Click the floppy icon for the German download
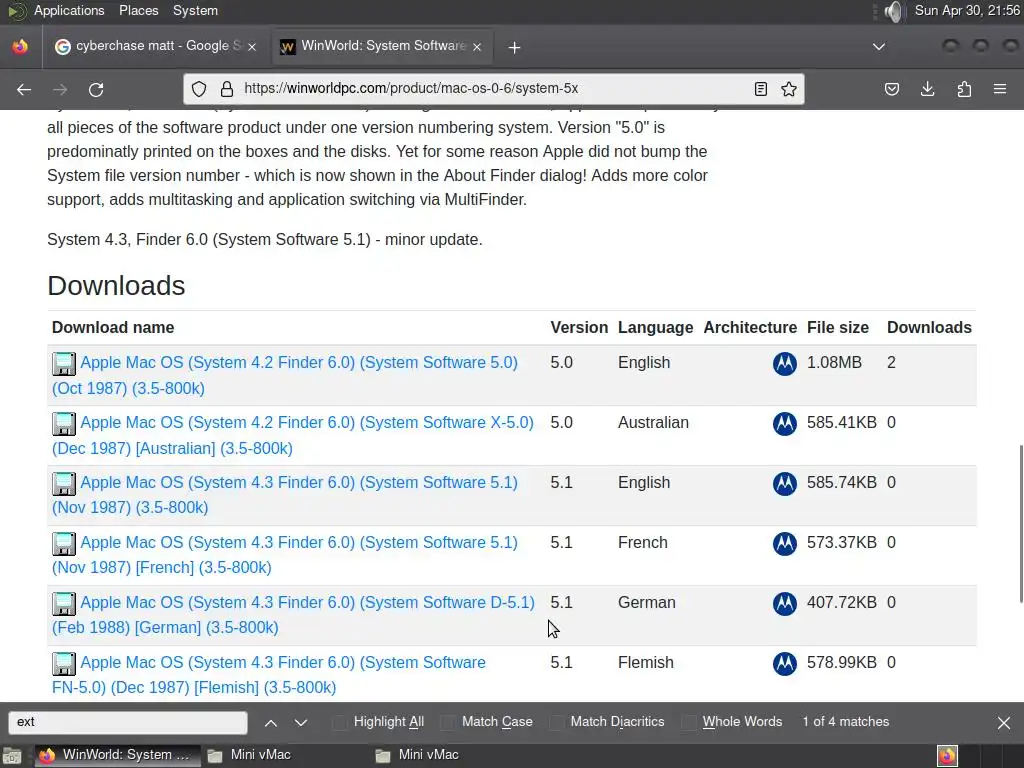Viewport: 1024px width, 768px height. [x=64, y=604]
